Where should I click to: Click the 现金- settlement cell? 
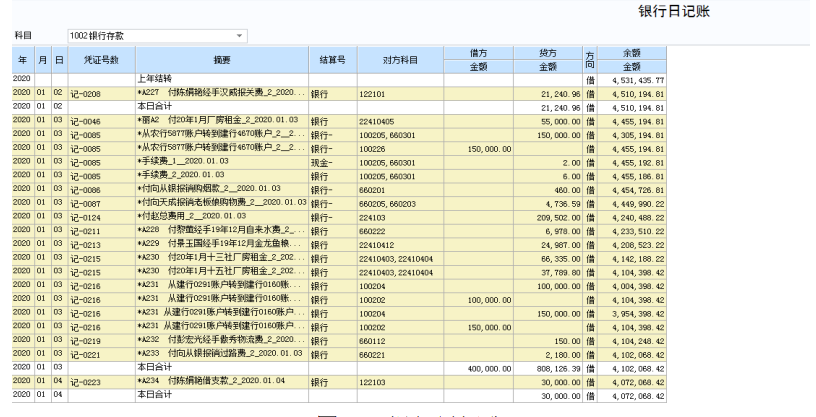coord(333,162)
